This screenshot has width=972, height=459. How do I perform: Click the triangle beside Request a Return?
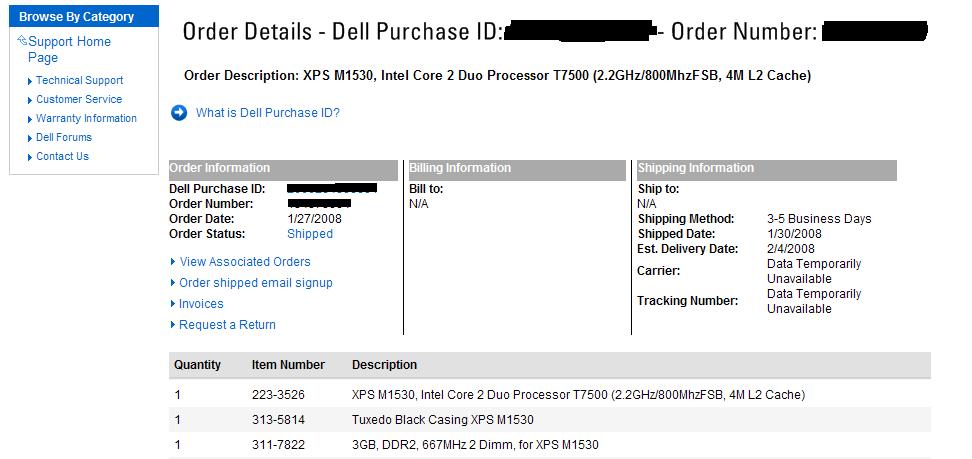click(173, 325)
